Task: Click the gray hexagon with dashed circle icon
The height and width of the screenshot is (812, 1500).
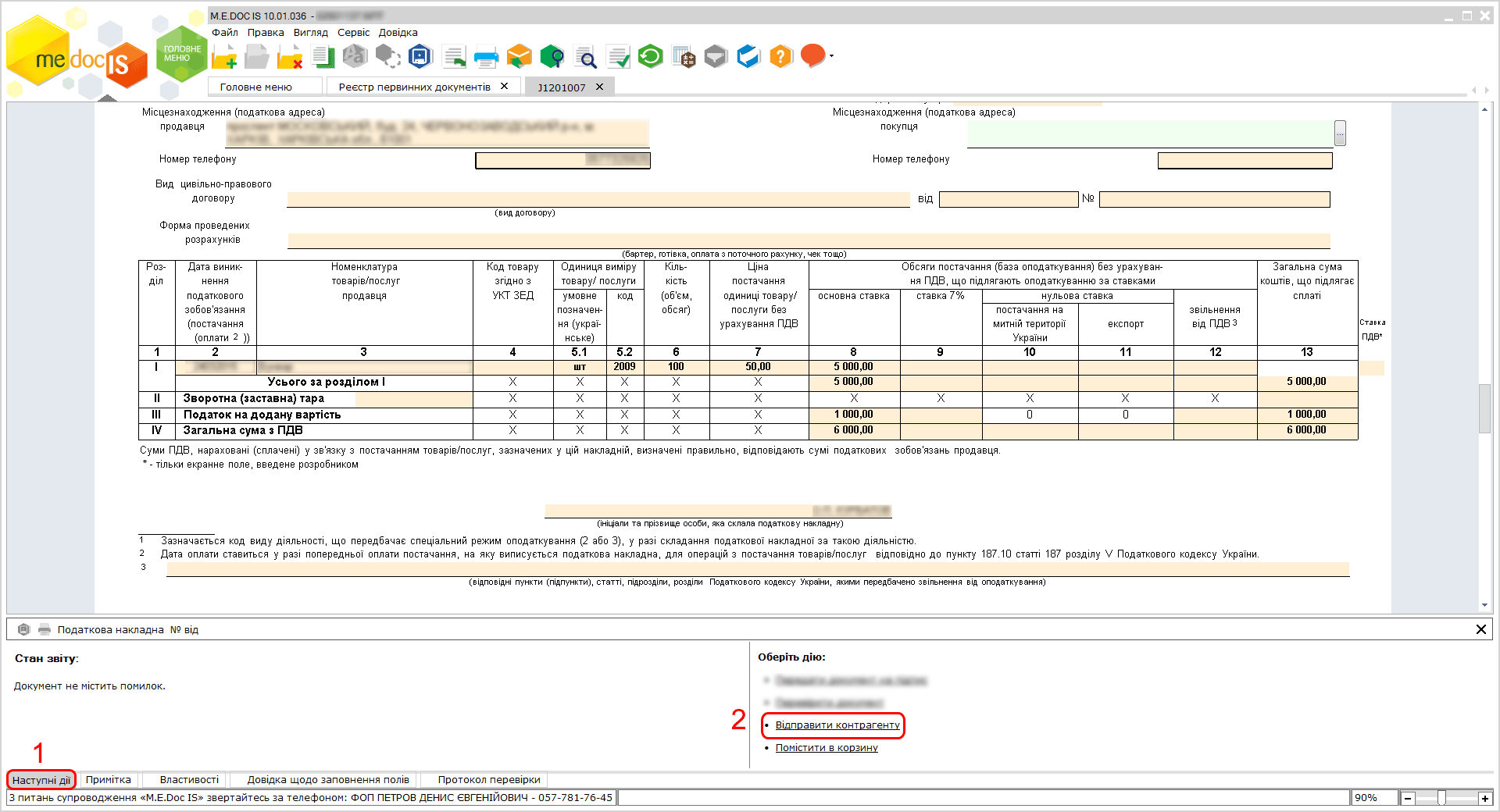Action: (x=387, y=56)
